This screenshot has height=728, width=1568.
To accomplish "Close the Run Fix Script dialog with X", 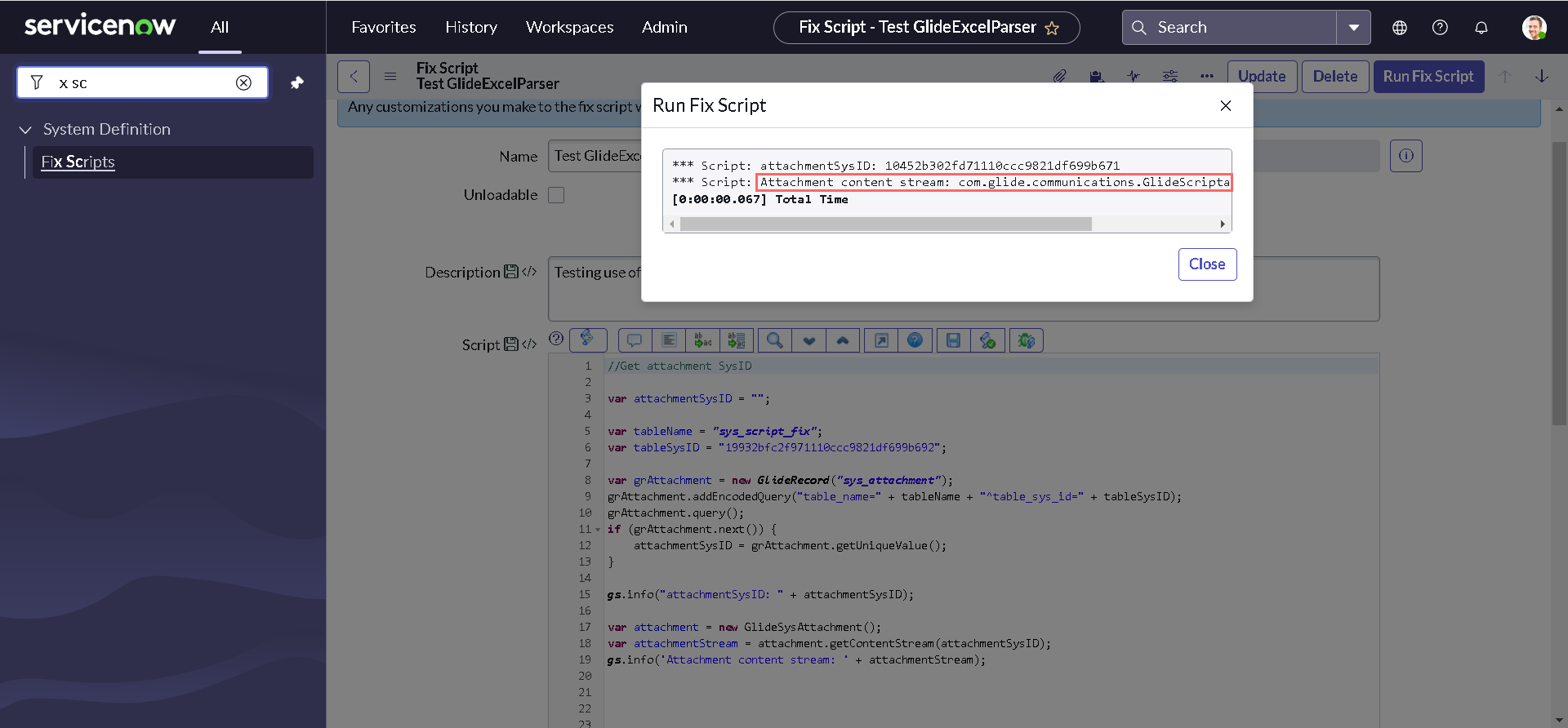I will [x=1225, y=105].
